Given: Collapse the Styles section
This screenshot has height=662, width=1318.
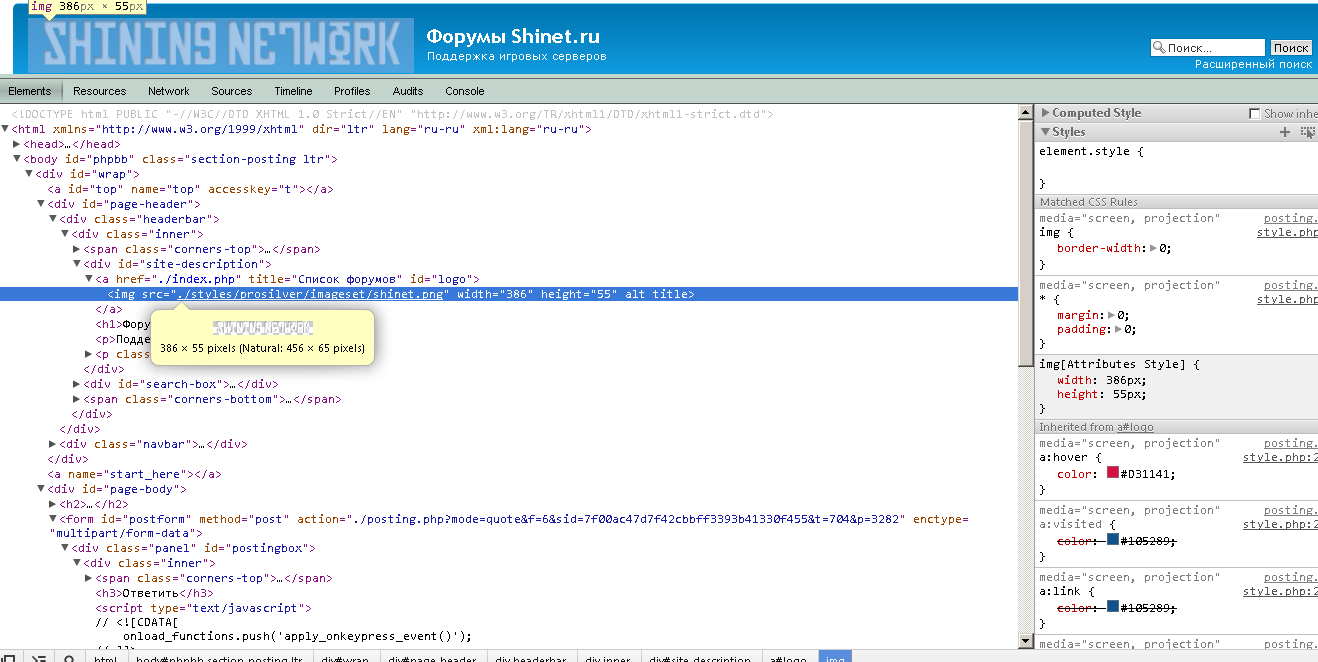Looking at the screenshot, I should click(x=1046, y=132).
